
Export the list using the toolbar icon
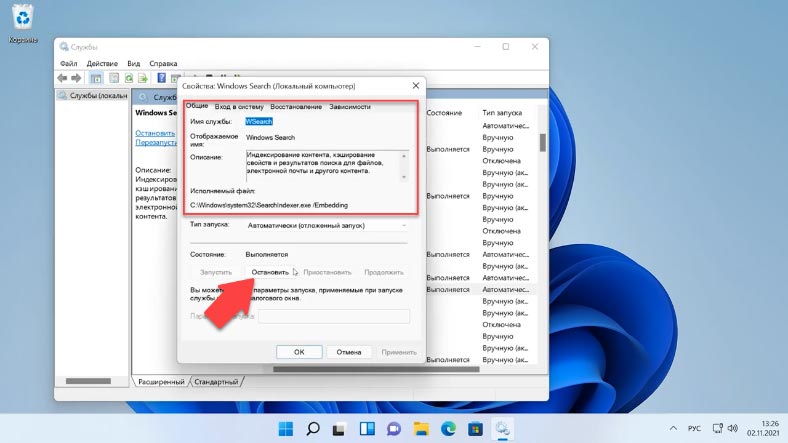coord(143,78)
